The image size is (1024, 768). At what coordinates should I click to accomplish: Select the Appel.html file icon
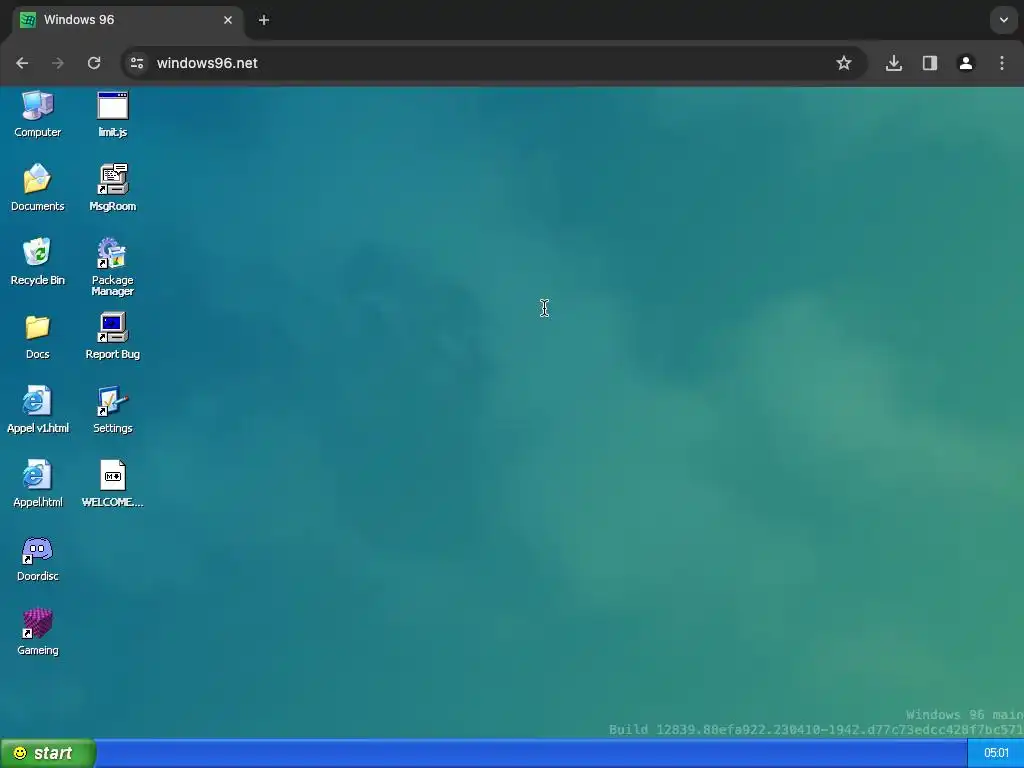pos(37,484)
